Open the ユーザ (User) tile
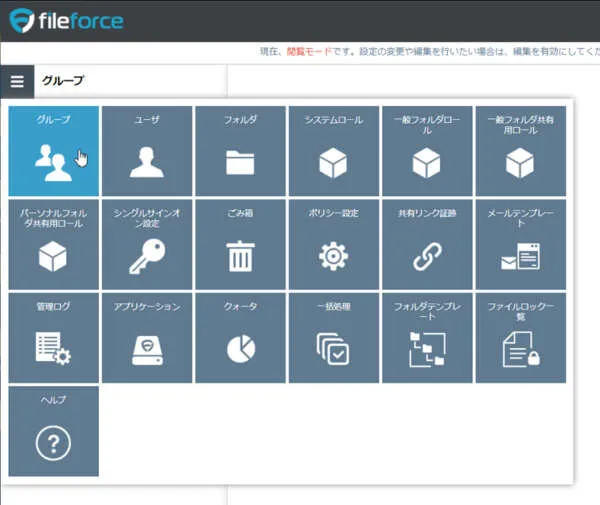 click(146, 151)
